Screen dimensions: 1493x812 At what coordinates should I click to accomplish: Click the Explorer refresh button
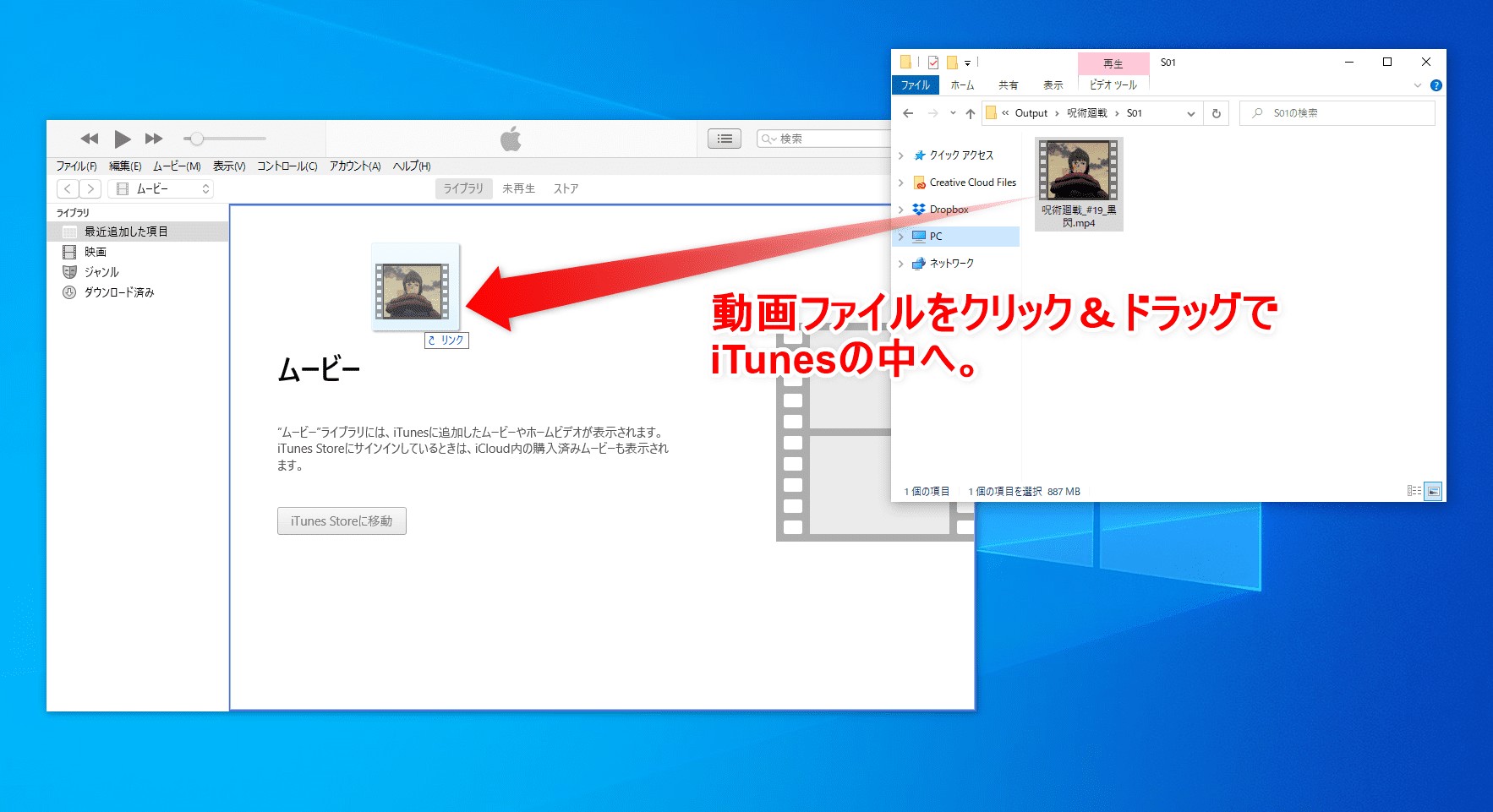1217,113
